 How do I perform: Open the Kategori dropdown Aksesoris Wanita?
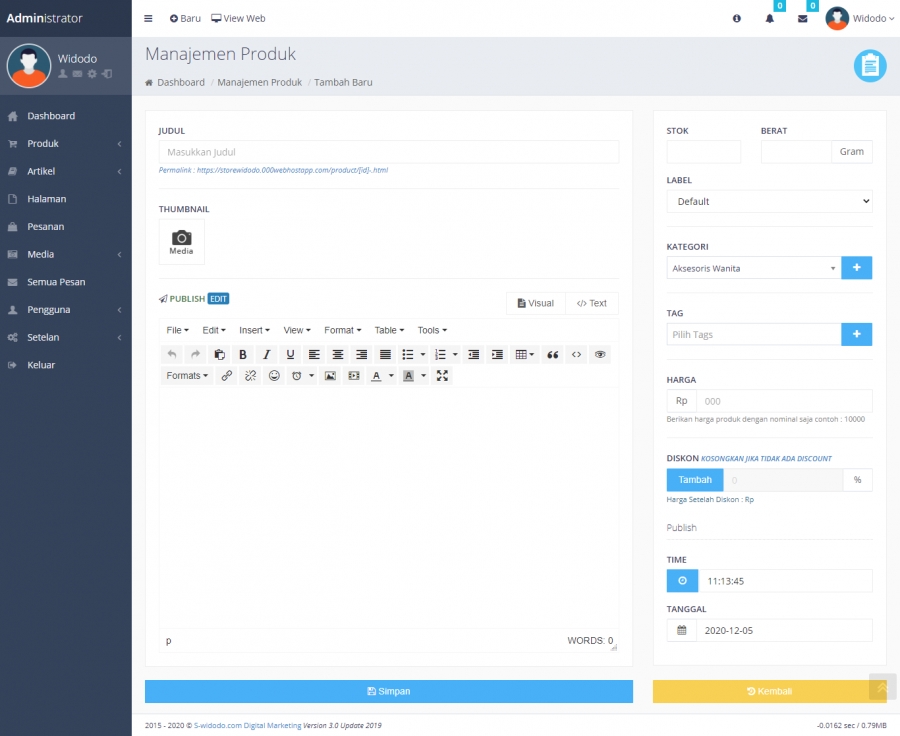click(754, 268)
